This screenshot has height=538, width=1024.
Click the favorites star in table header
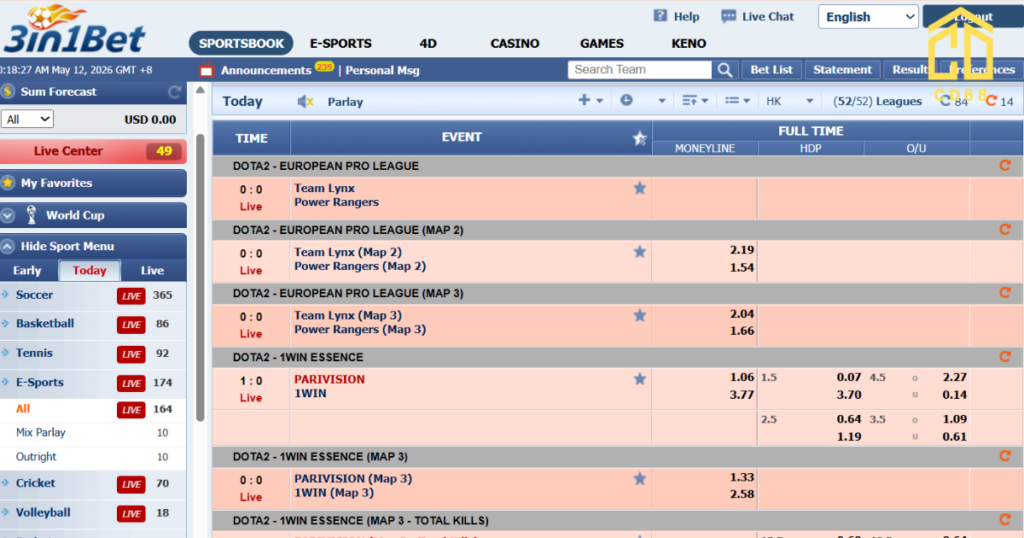coord(639,138)
